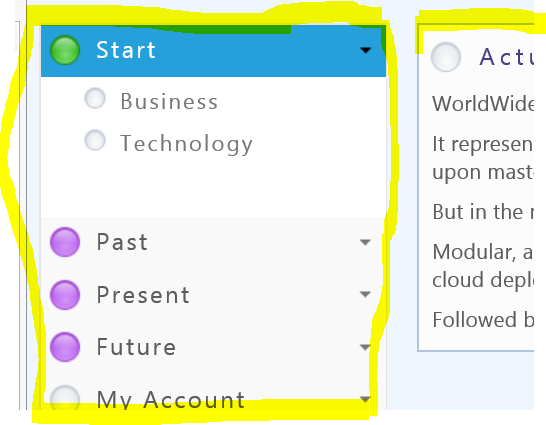Screen dimensions: 546x425
Task: Expand the Future section arrow
Action: click(x=365, y=347)
